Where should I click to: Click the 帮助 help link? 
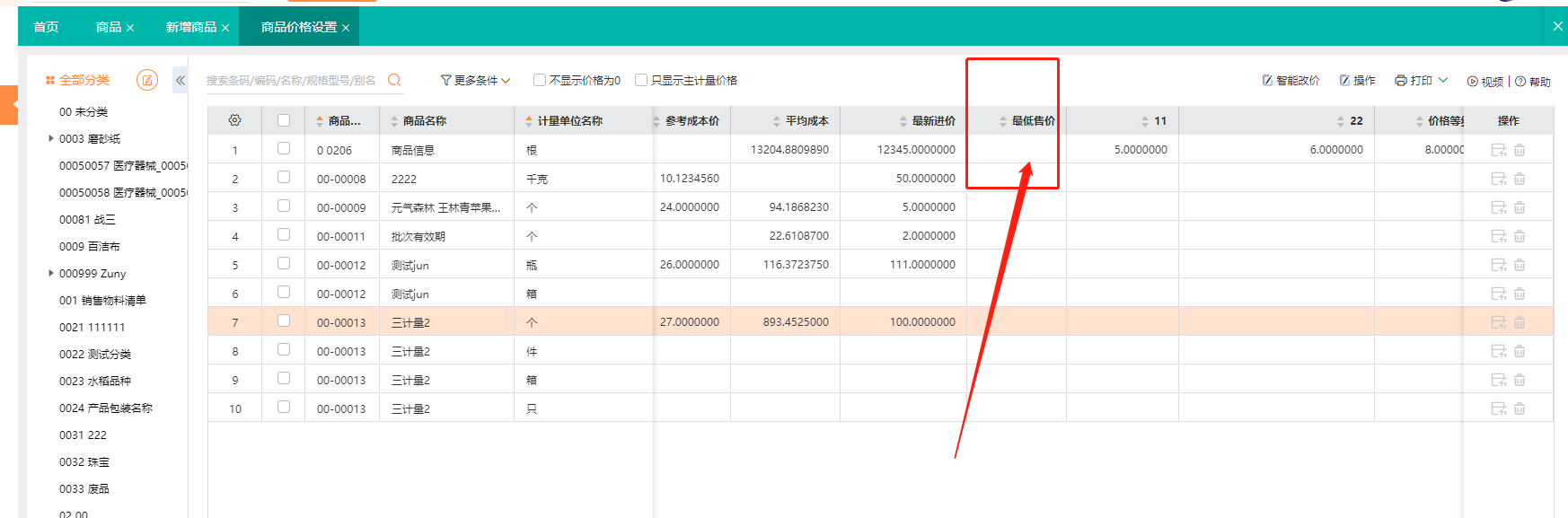1533,82
